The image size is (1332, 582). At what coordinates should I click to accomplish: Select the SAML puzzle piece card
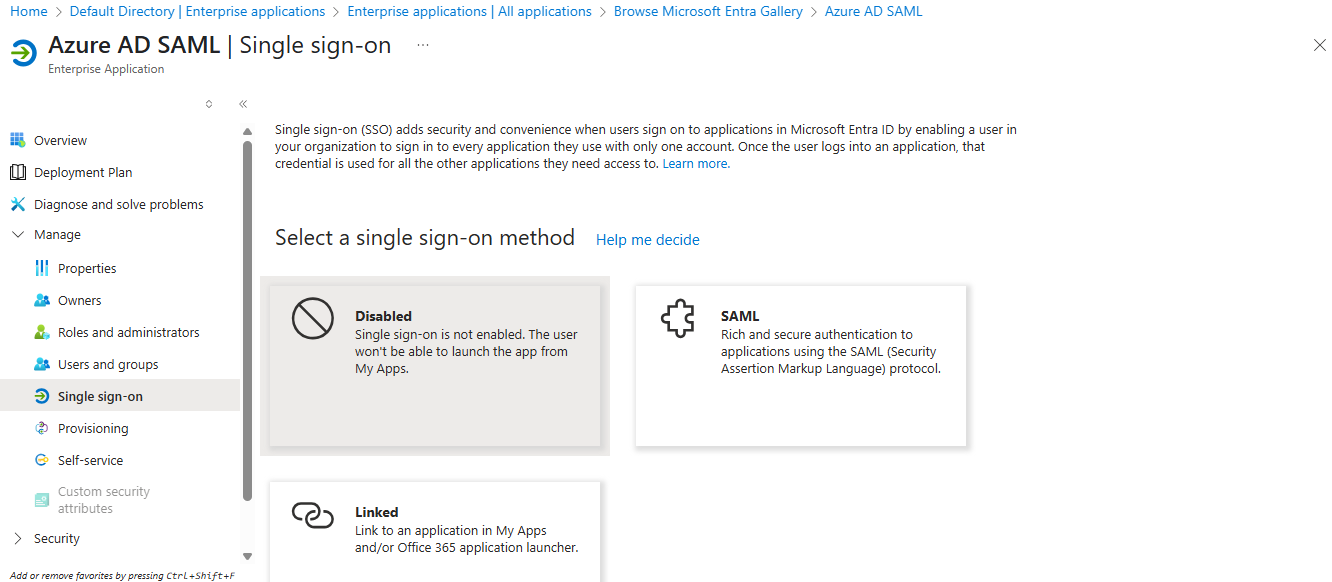point(800,365)
